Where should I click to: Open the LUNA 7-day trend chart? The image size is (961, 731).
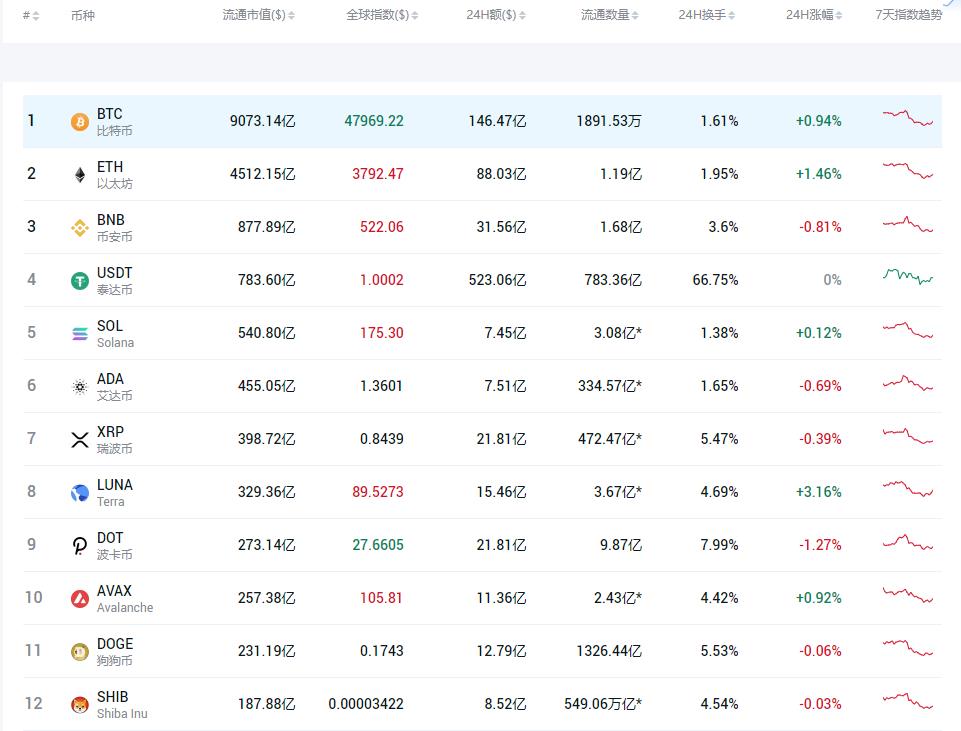tap(908, 489)
